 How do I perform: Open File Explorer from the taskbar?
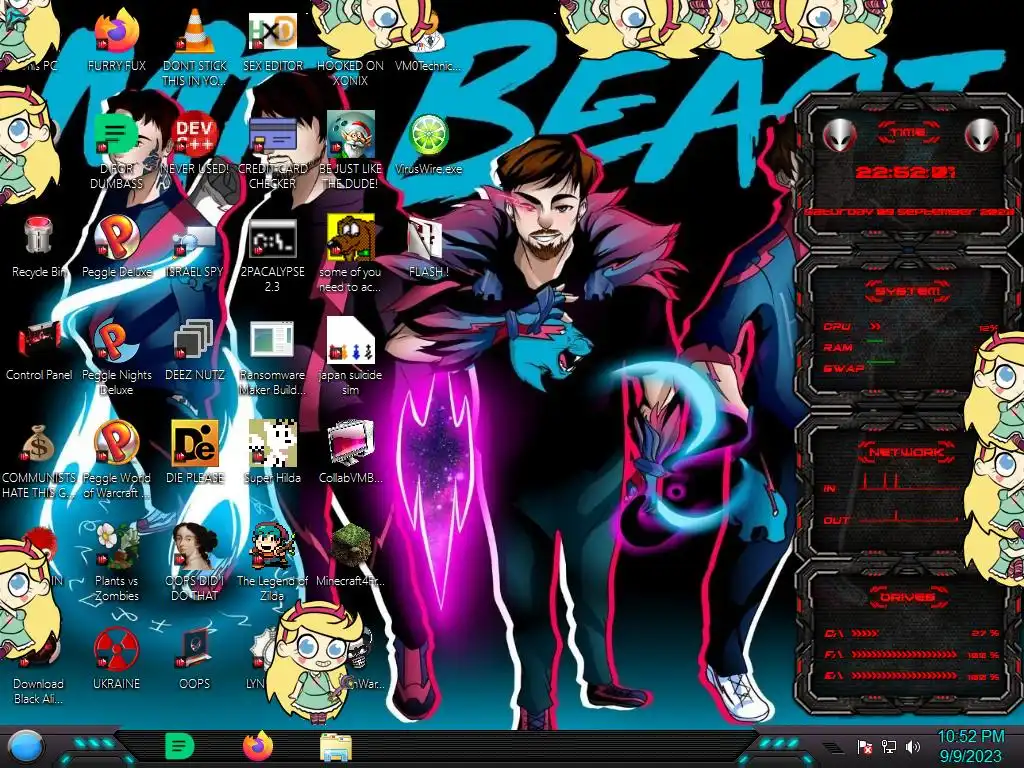point(336,748)
